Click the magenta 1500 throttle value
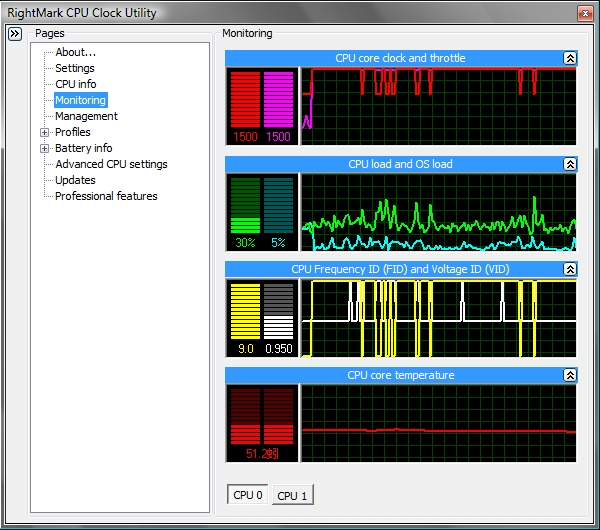Screen dimensions: 600x530 point(278,137)
